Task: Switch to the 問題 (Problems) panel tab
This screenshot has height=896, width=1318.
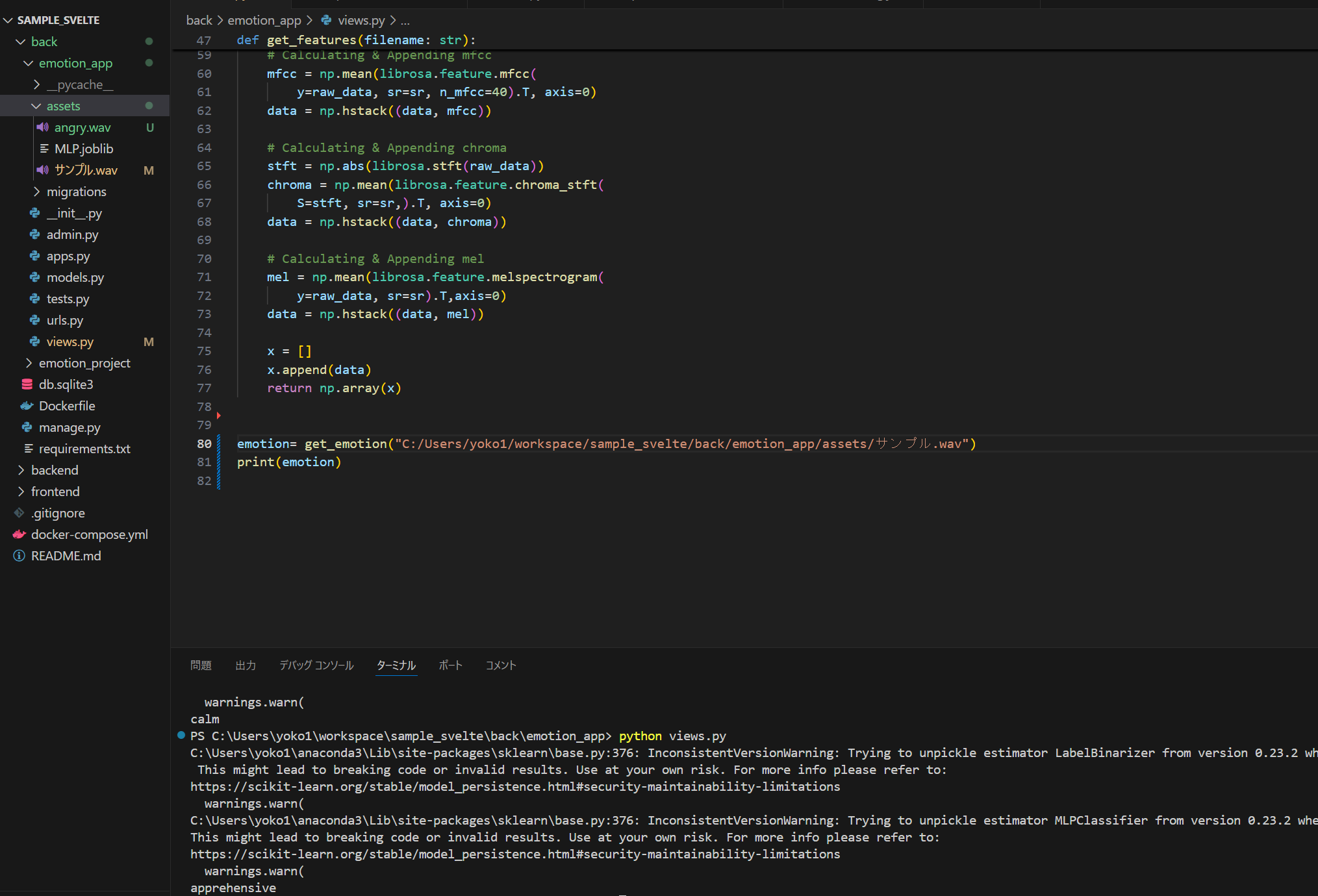Action: (201, 666)
